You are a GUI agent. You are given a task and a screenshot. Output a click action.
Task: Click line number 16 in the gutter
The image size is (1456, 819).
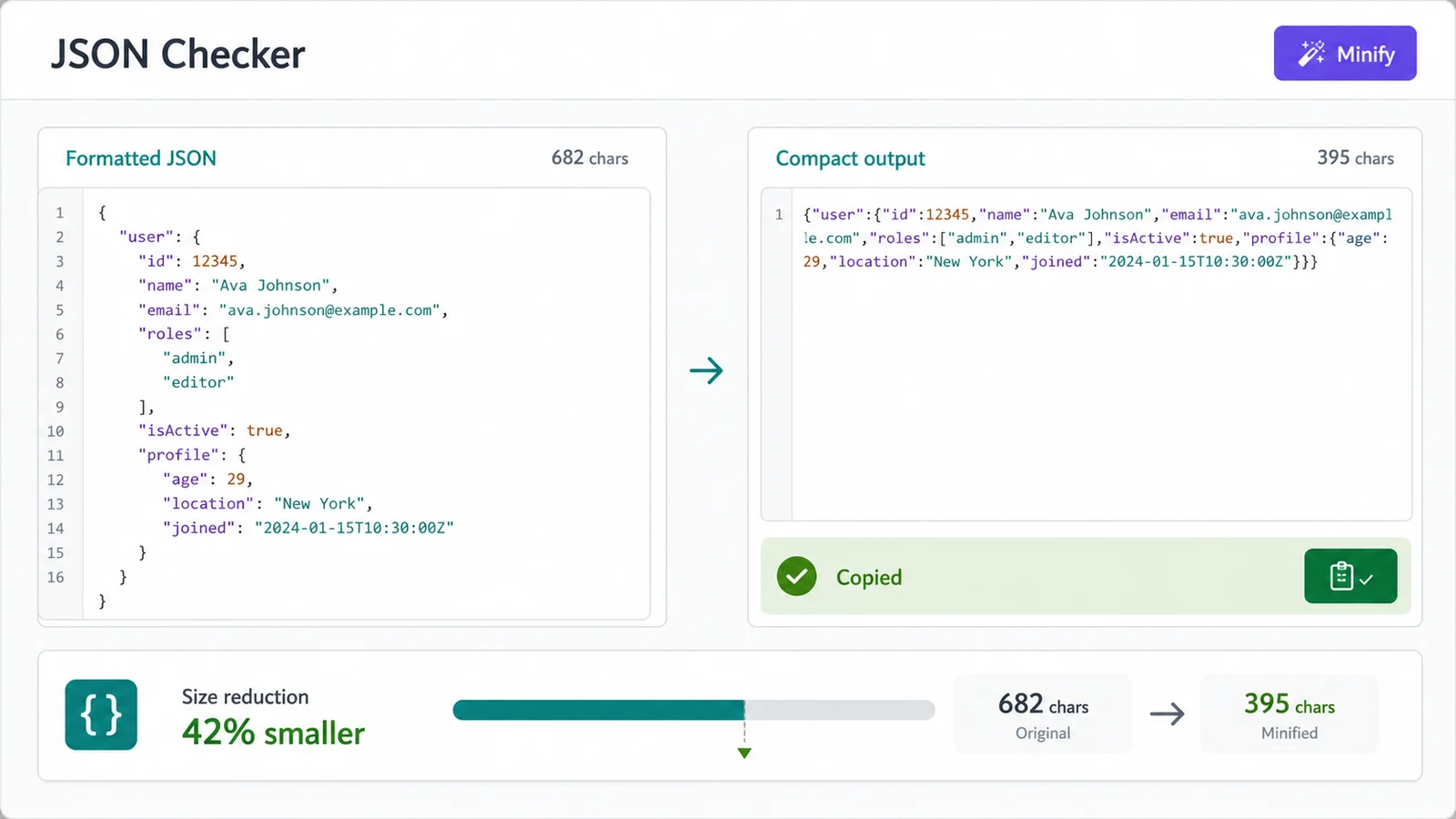56,577
